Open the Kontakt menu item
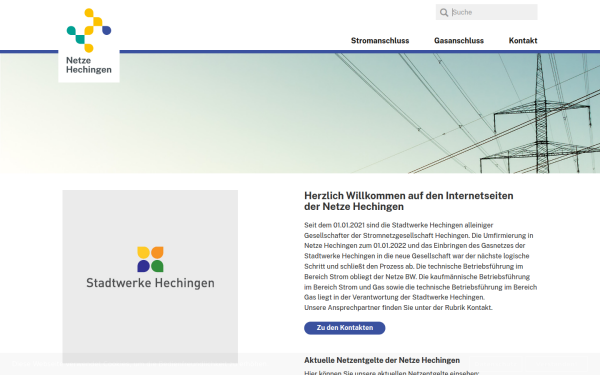The width and height of the screenshot is (600, 375). [x=523, y=41]
